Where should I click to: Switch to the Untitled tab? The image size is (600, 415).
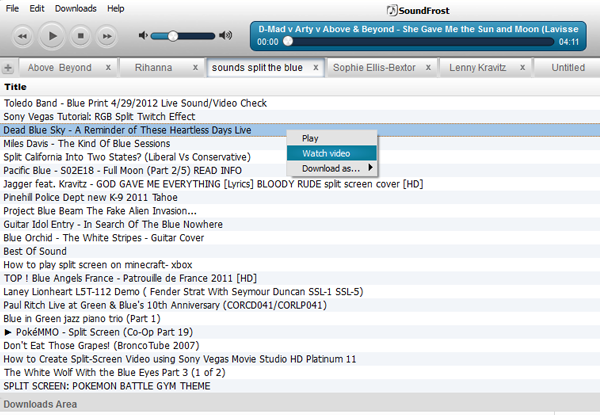pos(568,68)
